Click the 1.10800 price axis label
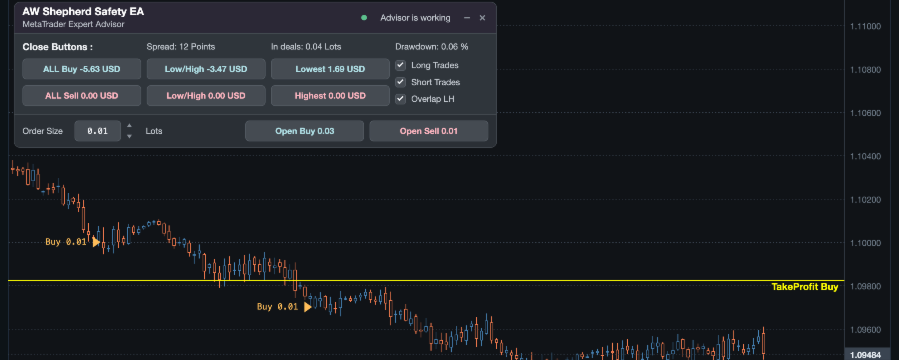899x360 pixels. 865,70
